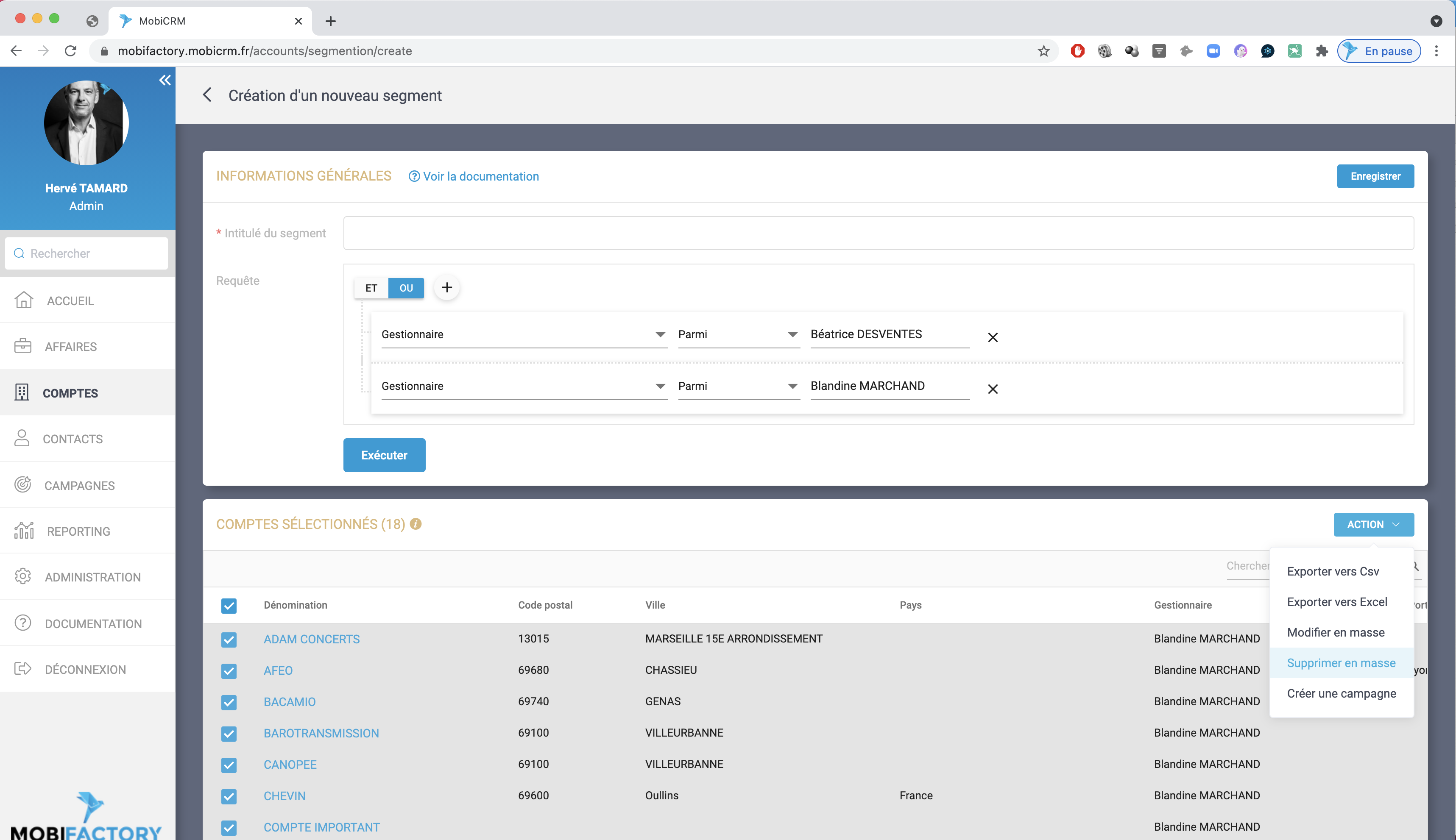This screenshot has height=840, width=1456.
Task: Uncheck the BACAMIO row checkbox
Action: 229,702
